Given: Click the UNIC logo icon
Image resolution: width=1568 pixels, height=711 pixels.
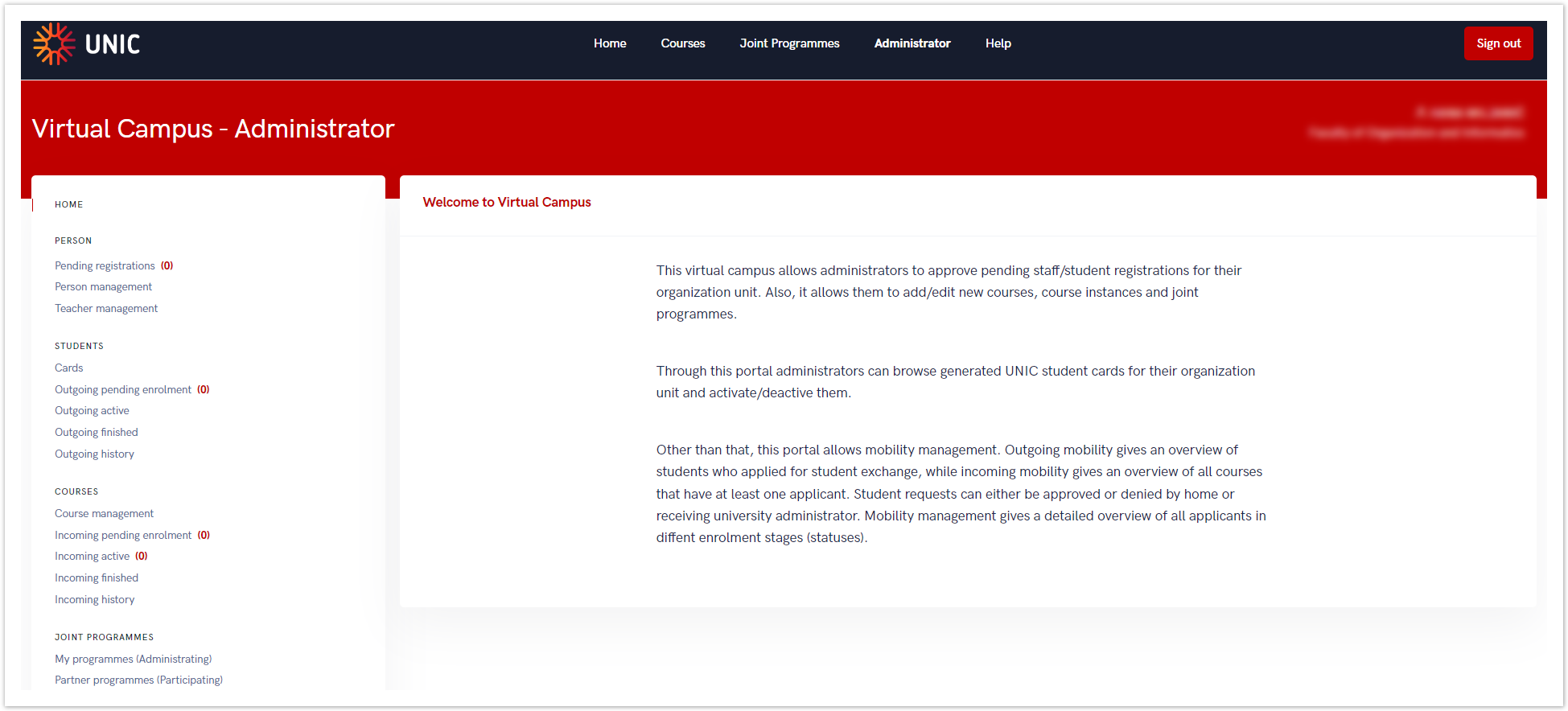Looking at the screenshot, I should (54, 43).
